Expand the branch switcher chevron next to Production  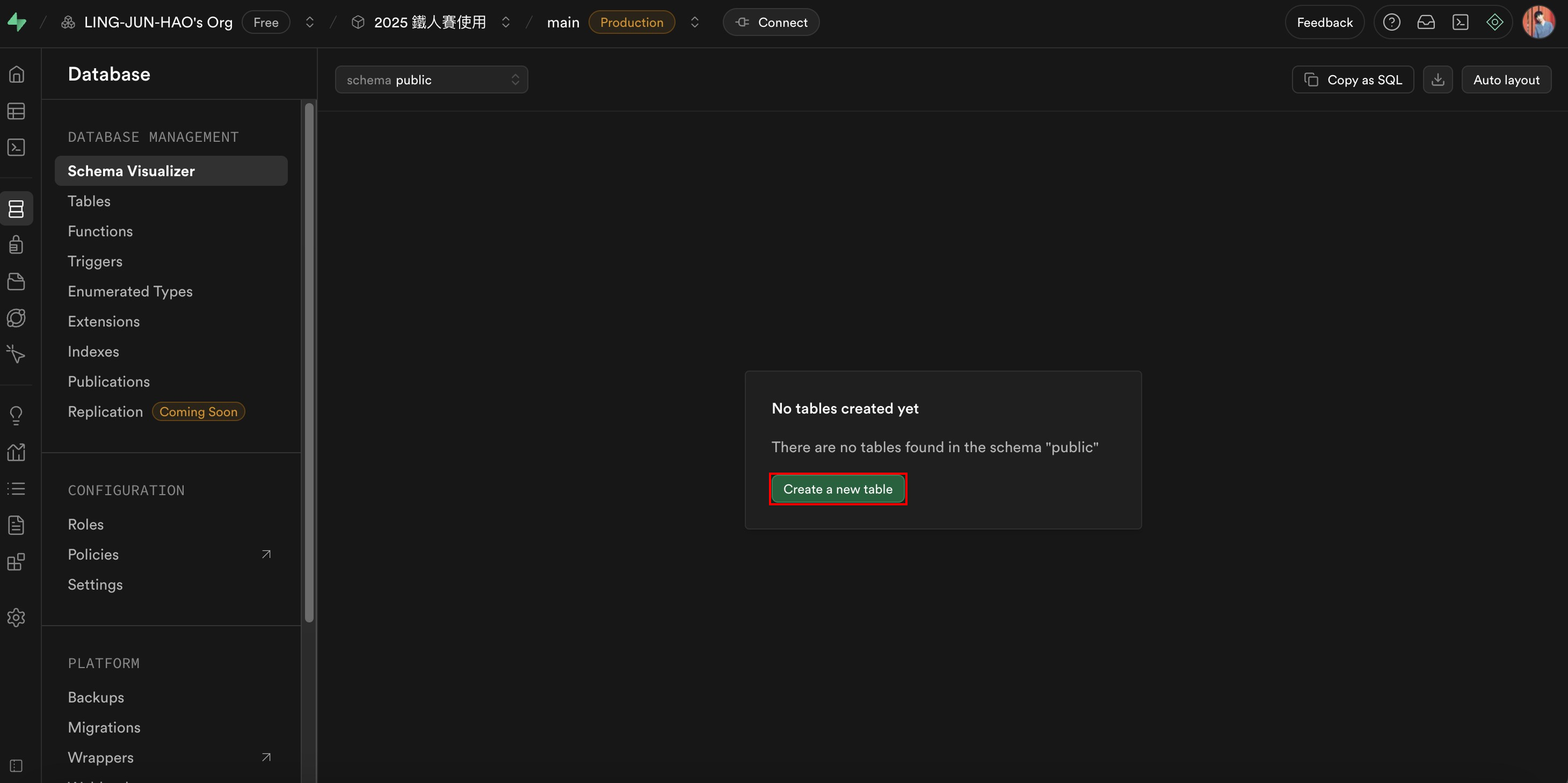point(694,23)
